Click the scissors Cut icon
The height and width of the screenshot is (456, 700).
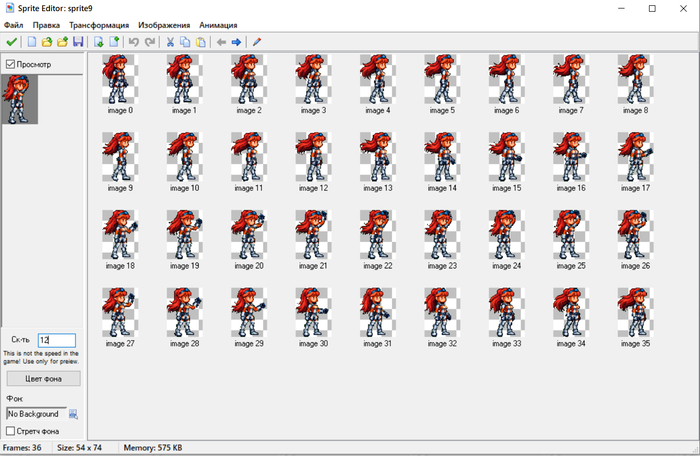(x=170, y=42)
